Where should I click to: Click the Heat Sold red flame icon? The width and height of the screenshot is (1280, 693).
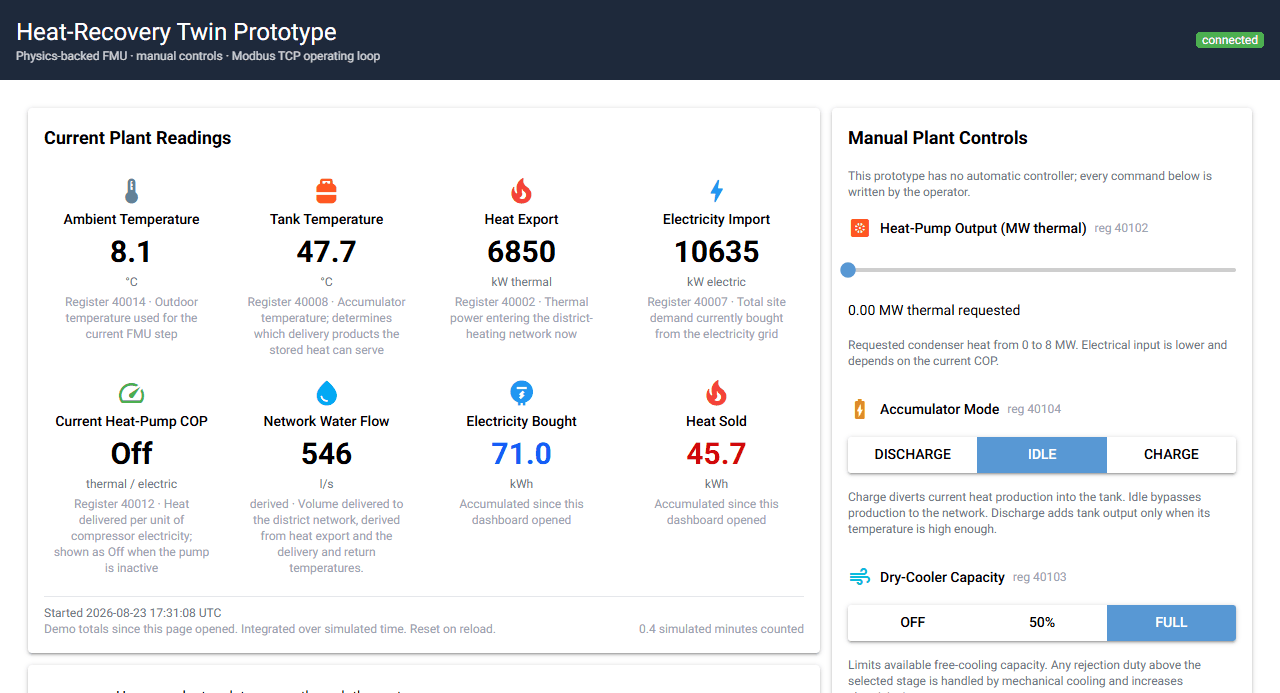716,393
